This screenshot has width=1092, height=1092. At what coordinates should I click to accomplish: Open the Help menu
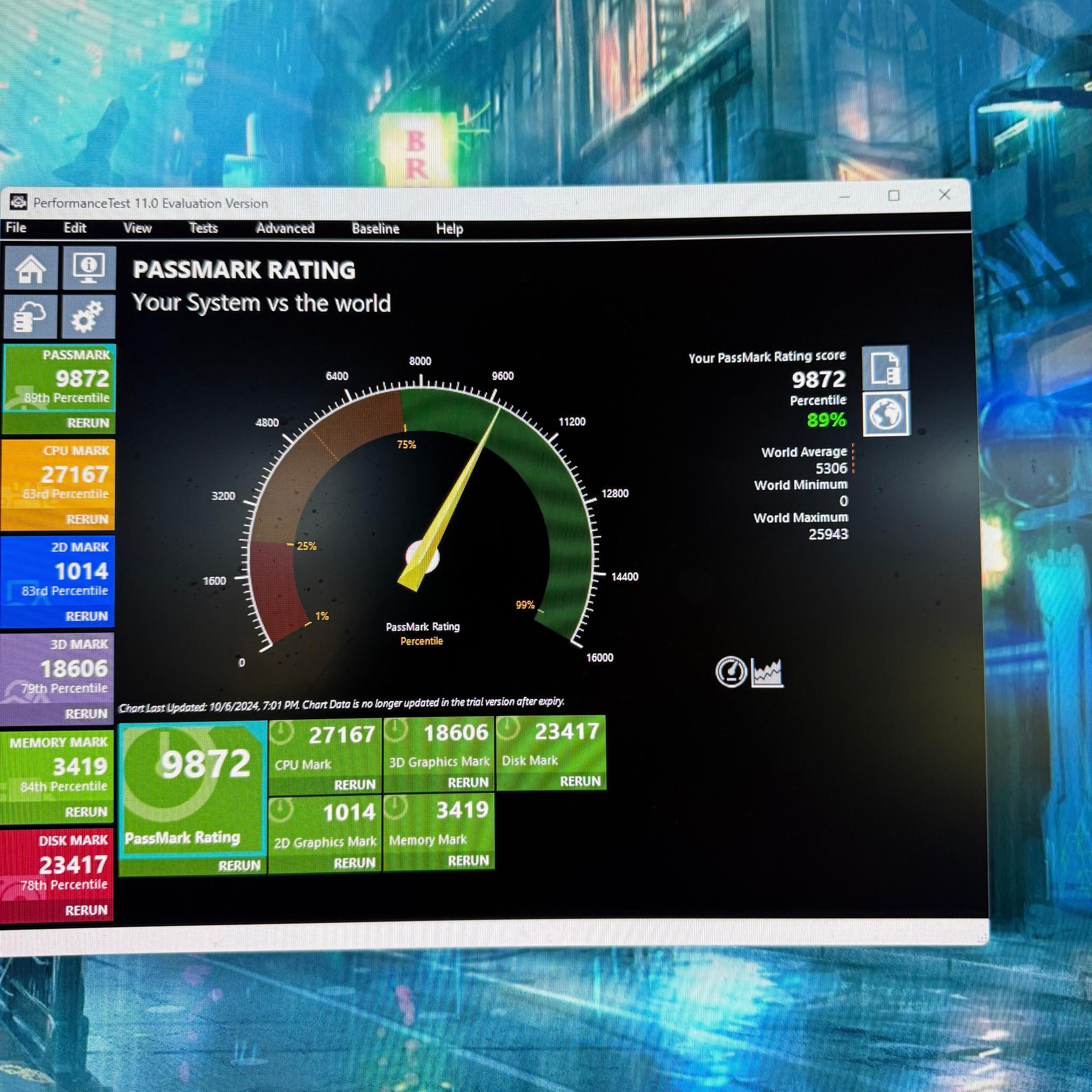point(449,229)
